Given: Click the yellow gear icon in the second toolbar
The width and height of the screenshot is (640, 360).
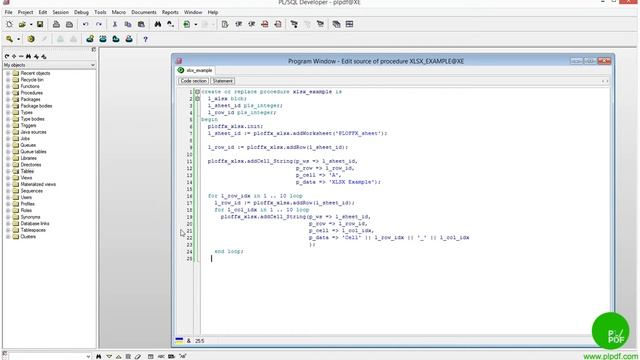Looking at the screenshot, I should click(31, 39).
